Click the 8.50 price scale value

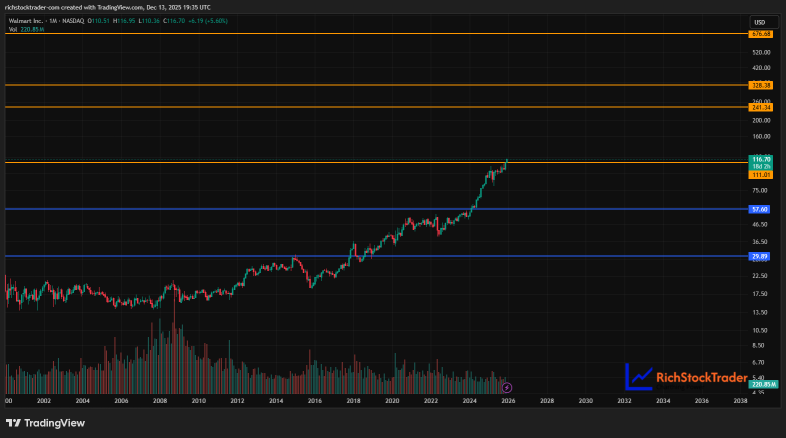(x=758, y=345)
